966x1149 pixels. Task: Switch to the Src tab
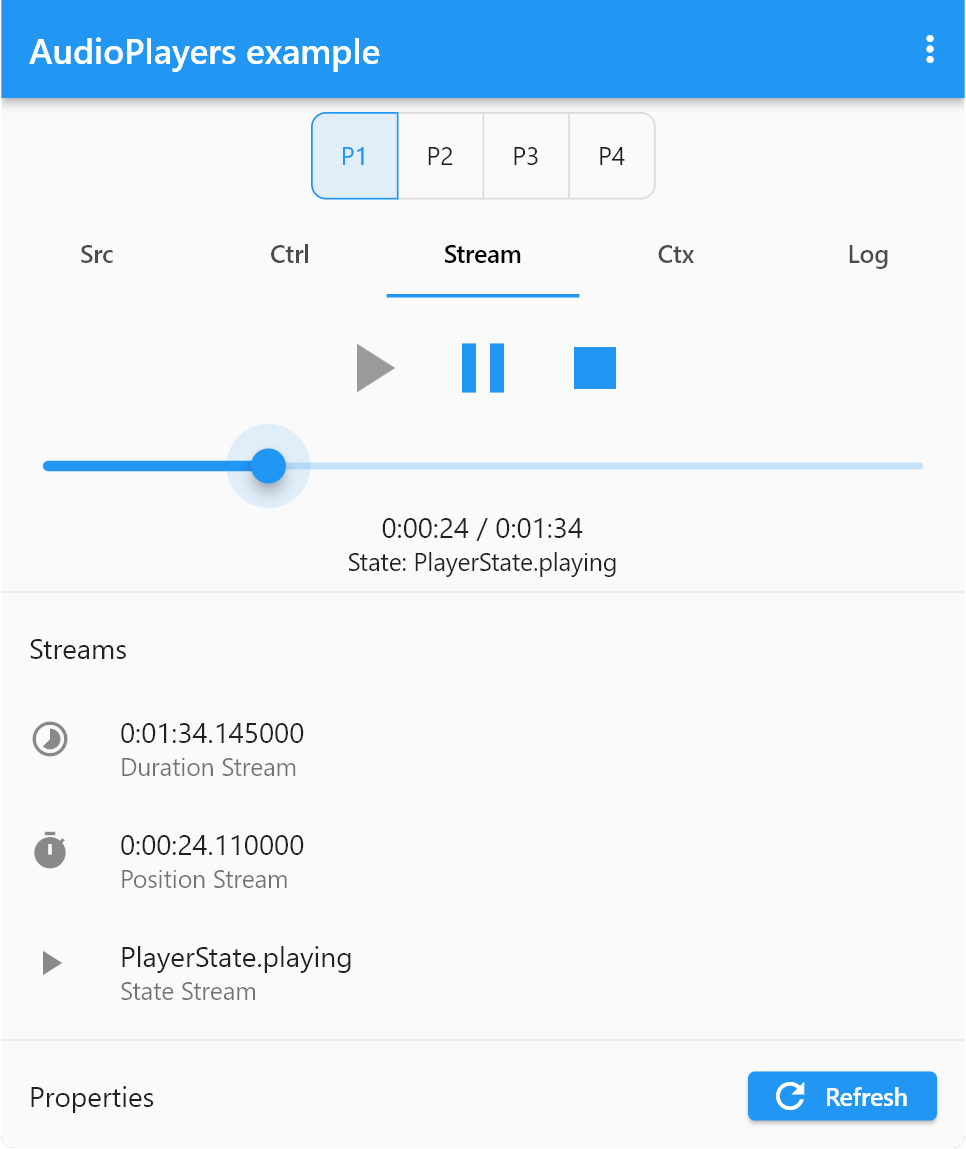point(96,255)
